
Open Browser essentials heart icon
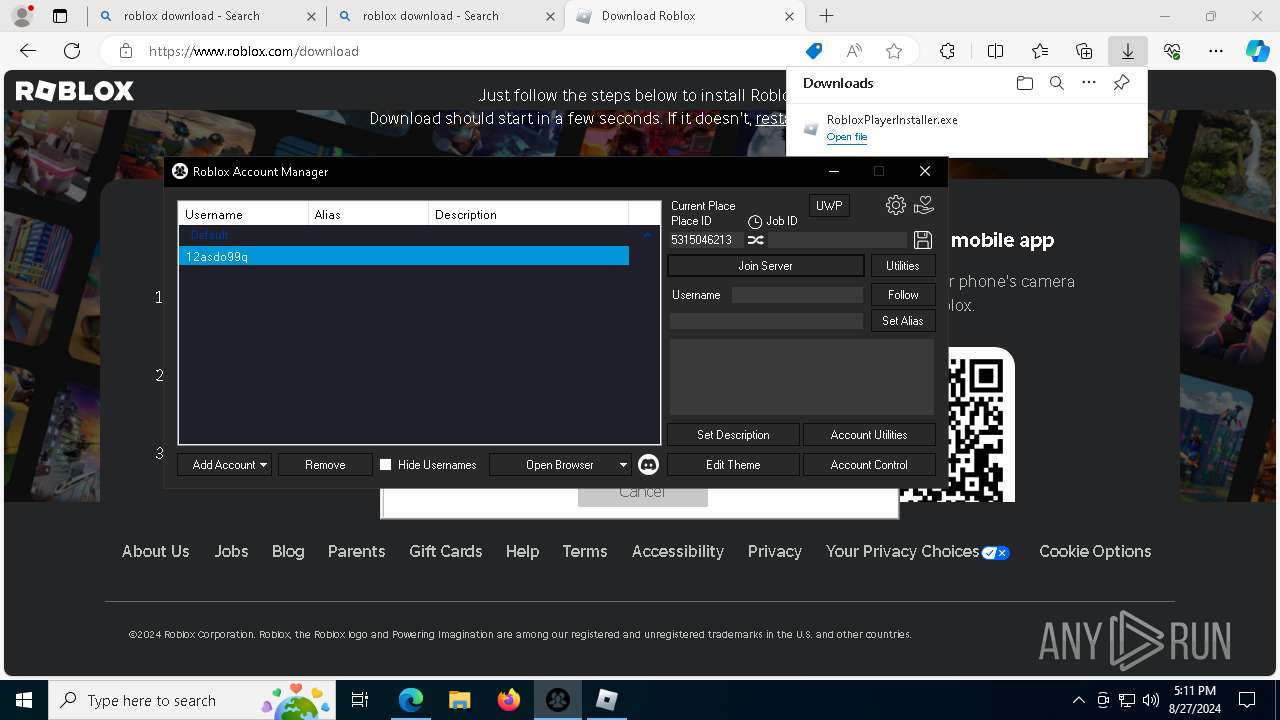click(1172, 51)
